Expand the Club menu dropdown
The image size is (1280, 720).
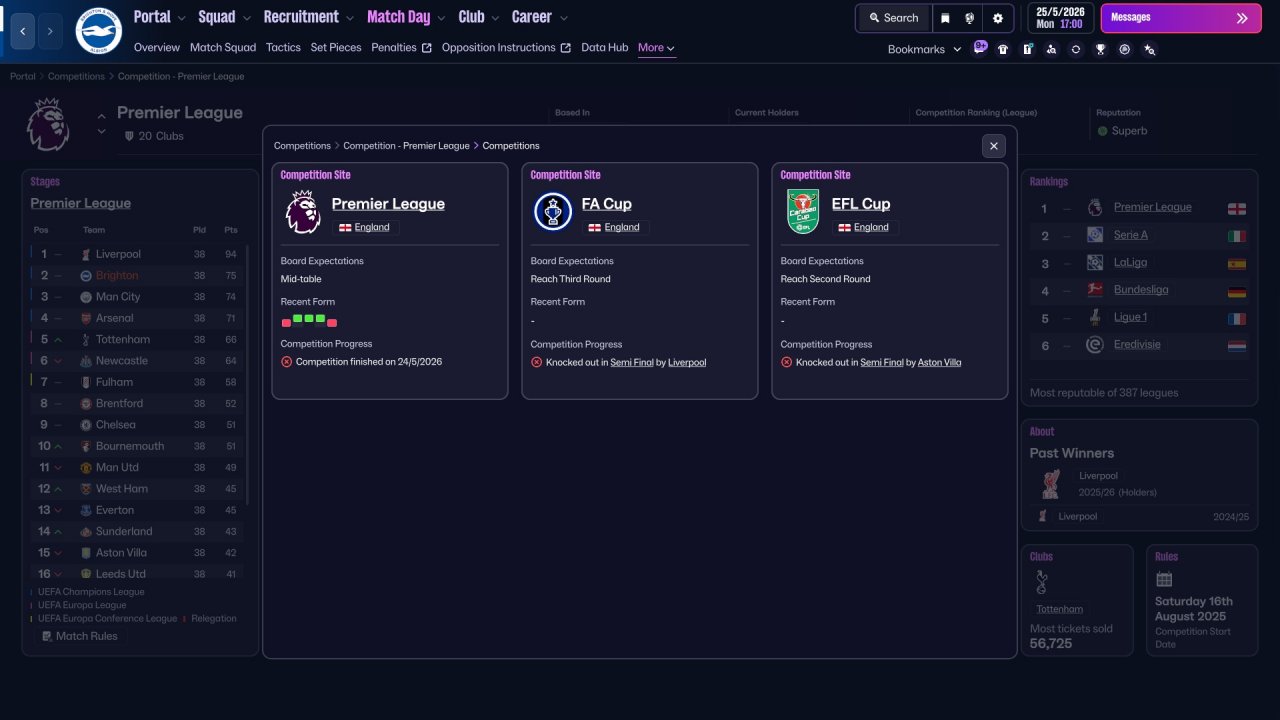point(494,18)
